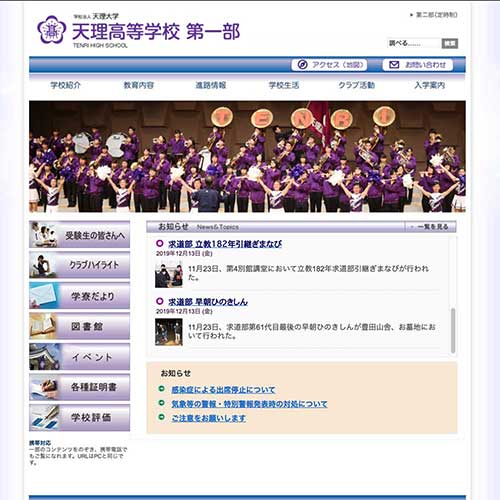Click the Tenri High School plum-blossom logo

[x=51, y=30]
